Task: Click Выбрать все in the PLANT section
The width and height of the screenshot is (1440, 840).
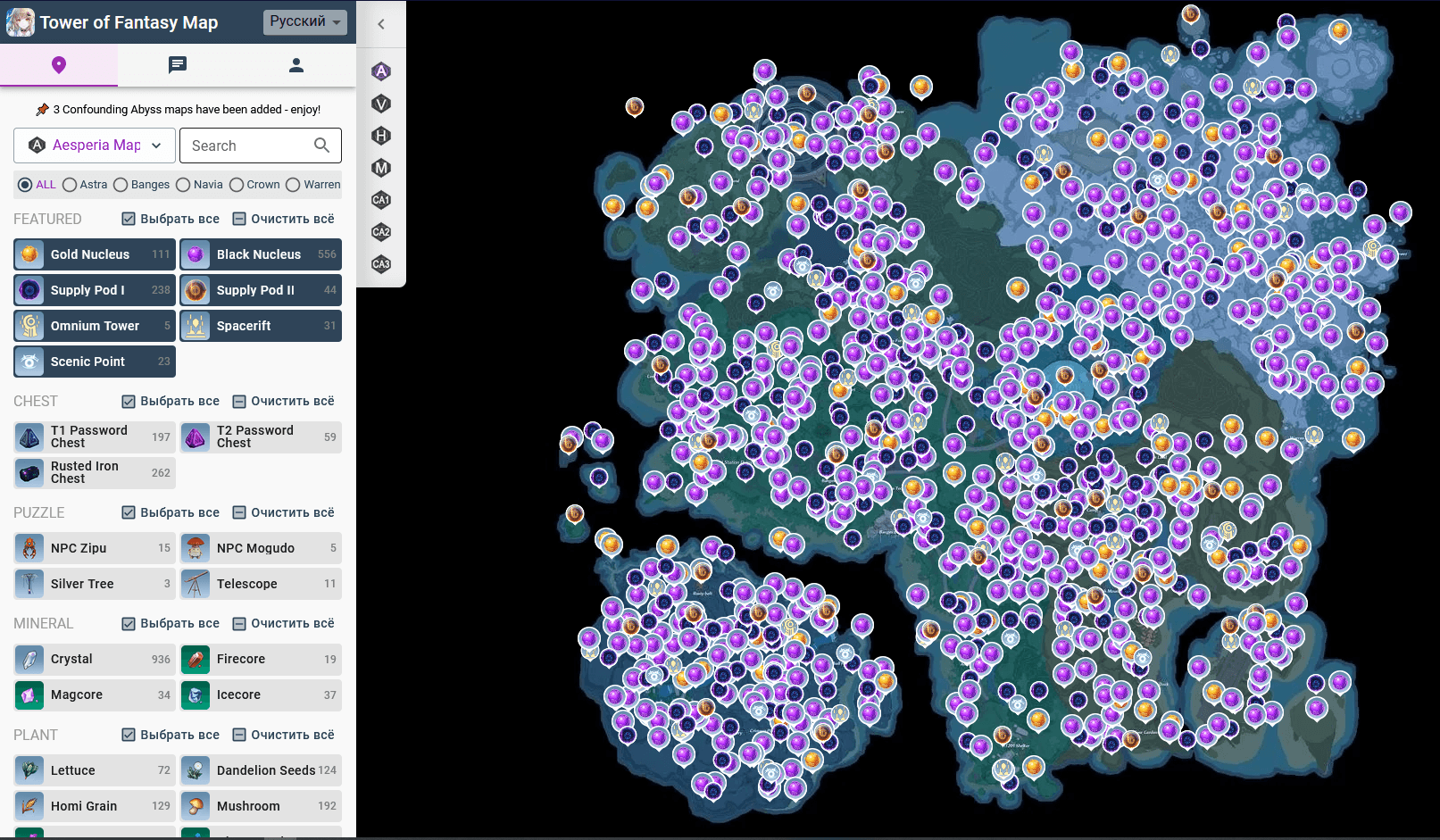Action: point(171,735)
